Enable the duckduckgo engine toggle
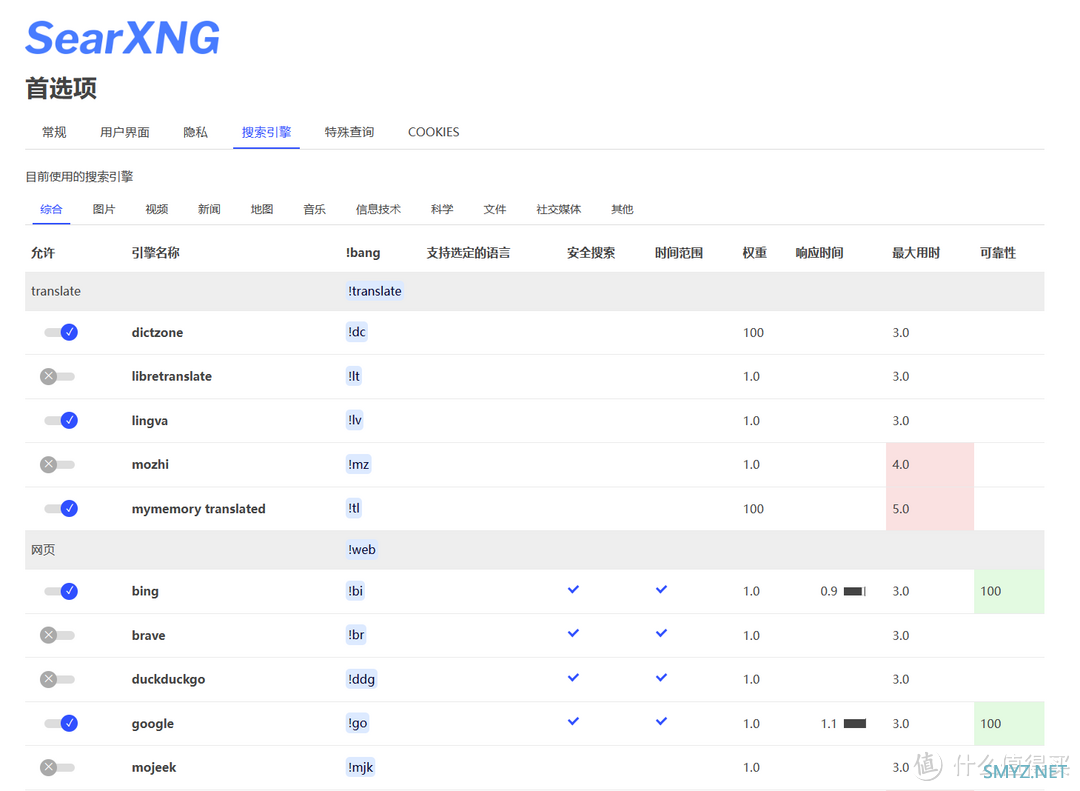The image size is (1080, 791). [x=58, y=679]
